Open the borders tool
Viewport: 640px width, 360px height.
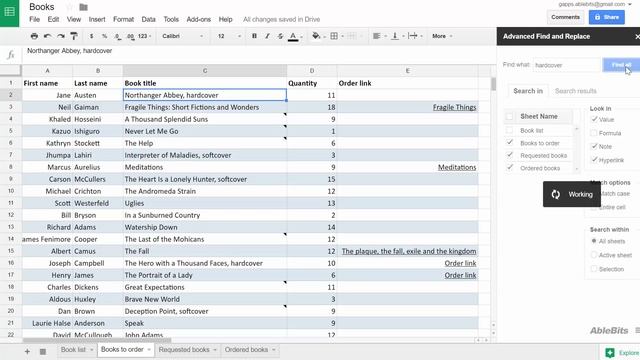334,36
